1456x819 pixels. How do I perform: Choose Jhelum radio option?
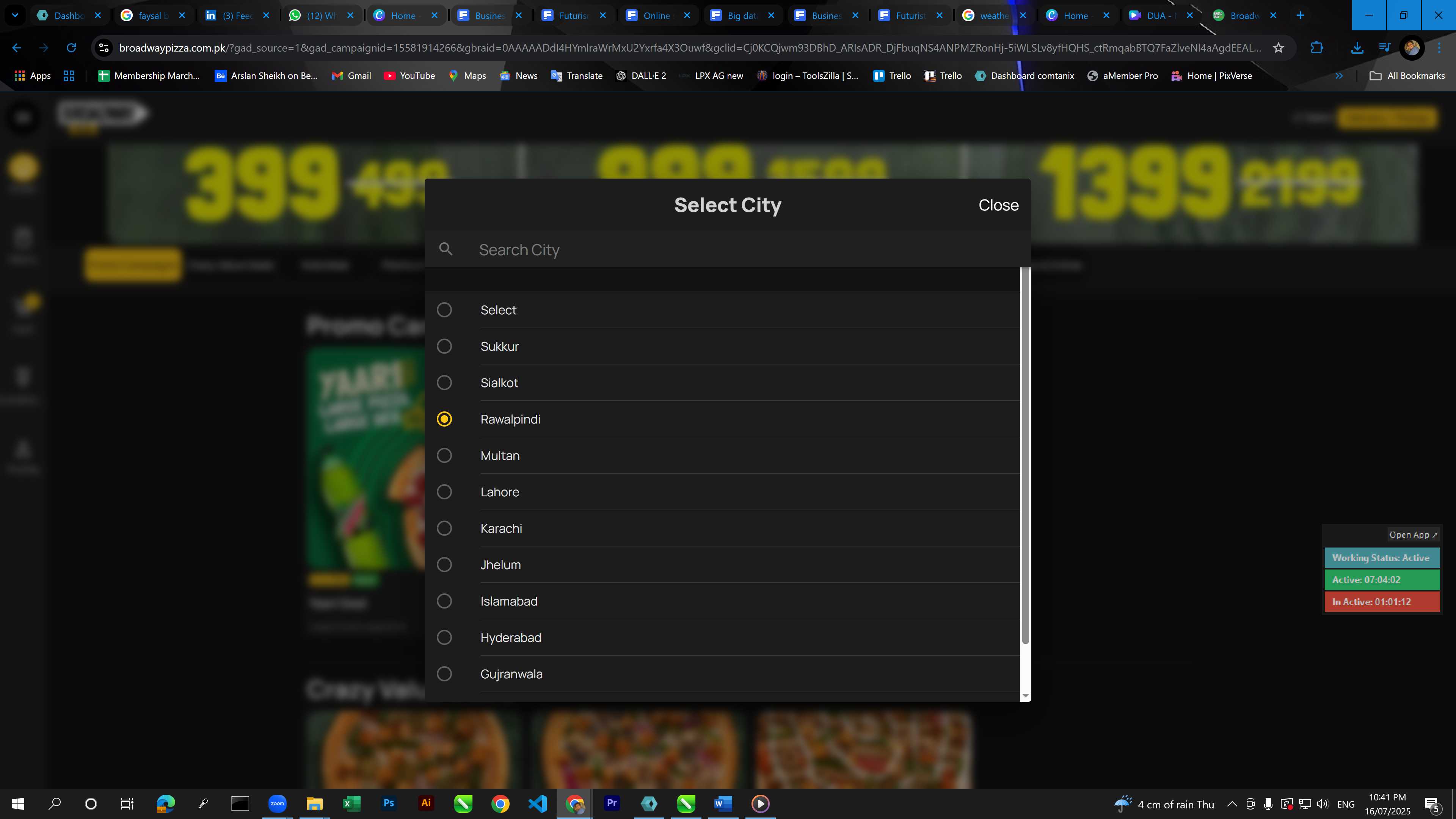(444, 565)
